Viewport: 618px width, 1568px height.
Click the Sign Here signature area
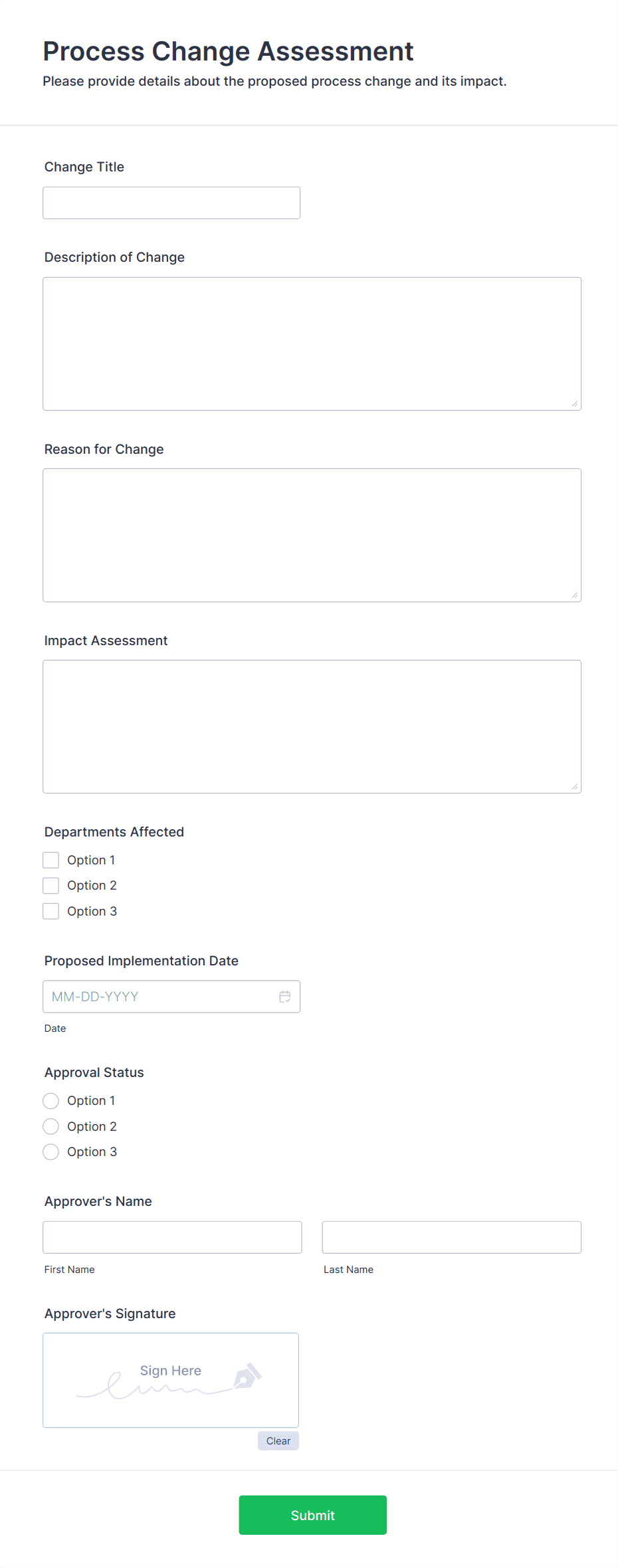click(x=170, y=1380)
